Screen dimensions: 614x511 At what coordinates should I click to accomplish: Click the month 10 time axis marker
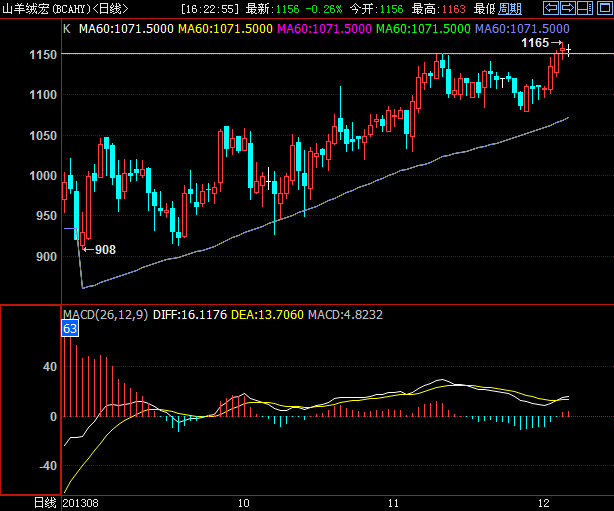click(244, 503)
